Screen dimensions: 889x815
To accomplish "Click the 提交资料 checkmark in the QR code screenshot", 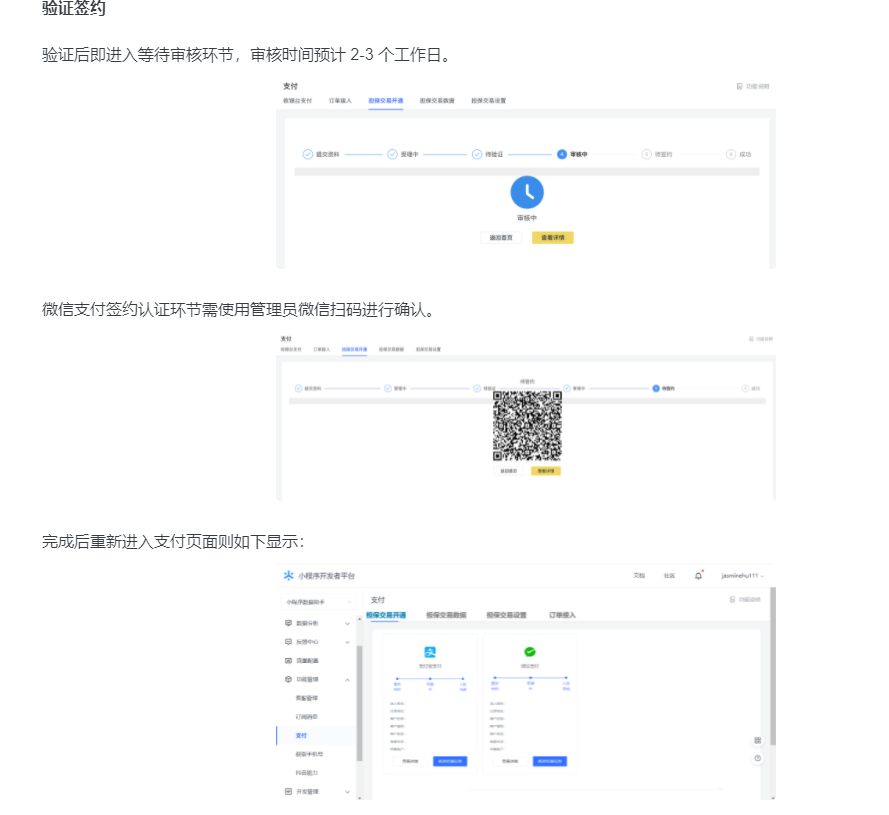I will click(298, 389).
